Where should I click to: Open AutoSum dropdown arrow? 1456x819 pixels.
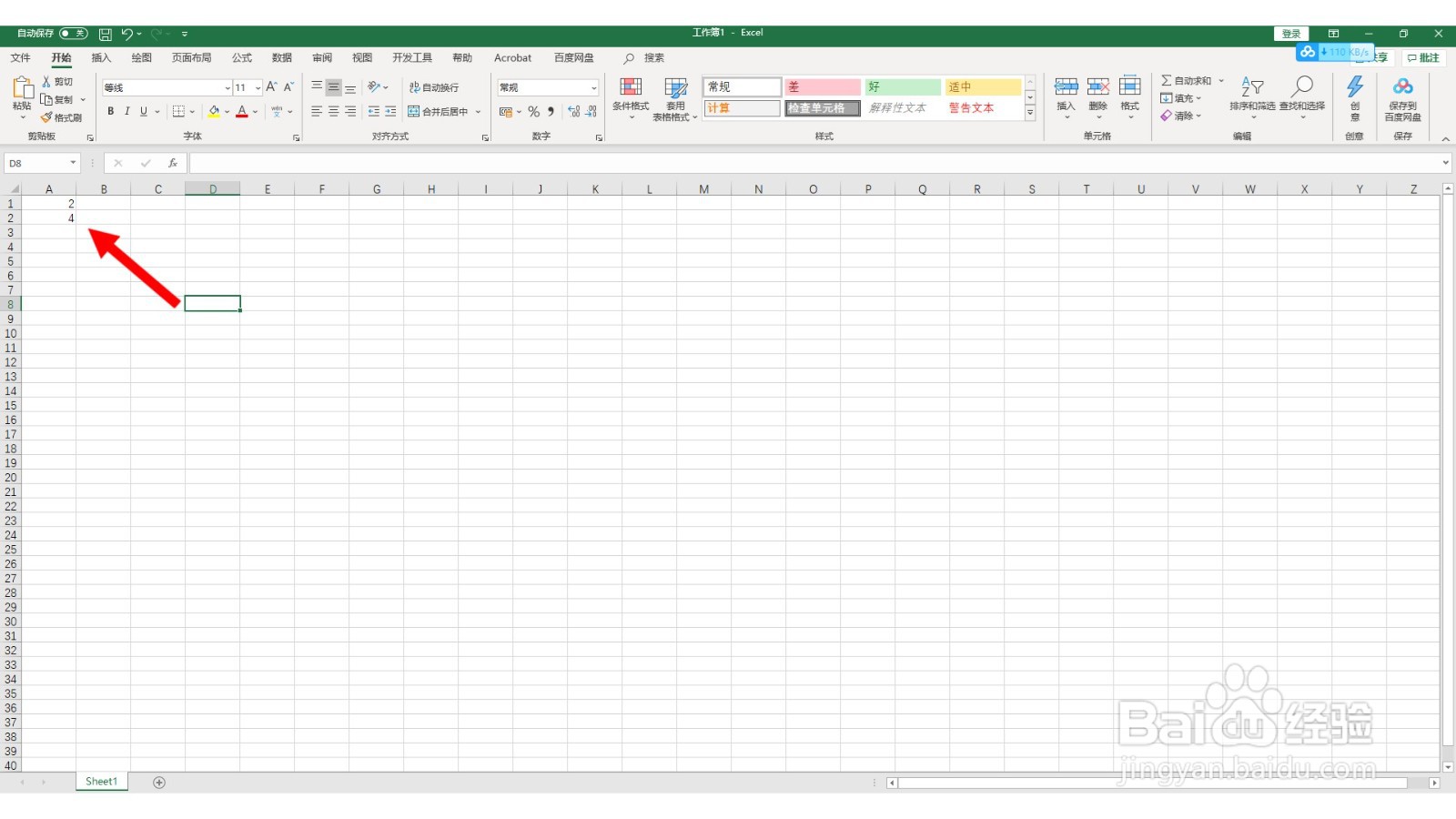click(x=1221, y=80)
